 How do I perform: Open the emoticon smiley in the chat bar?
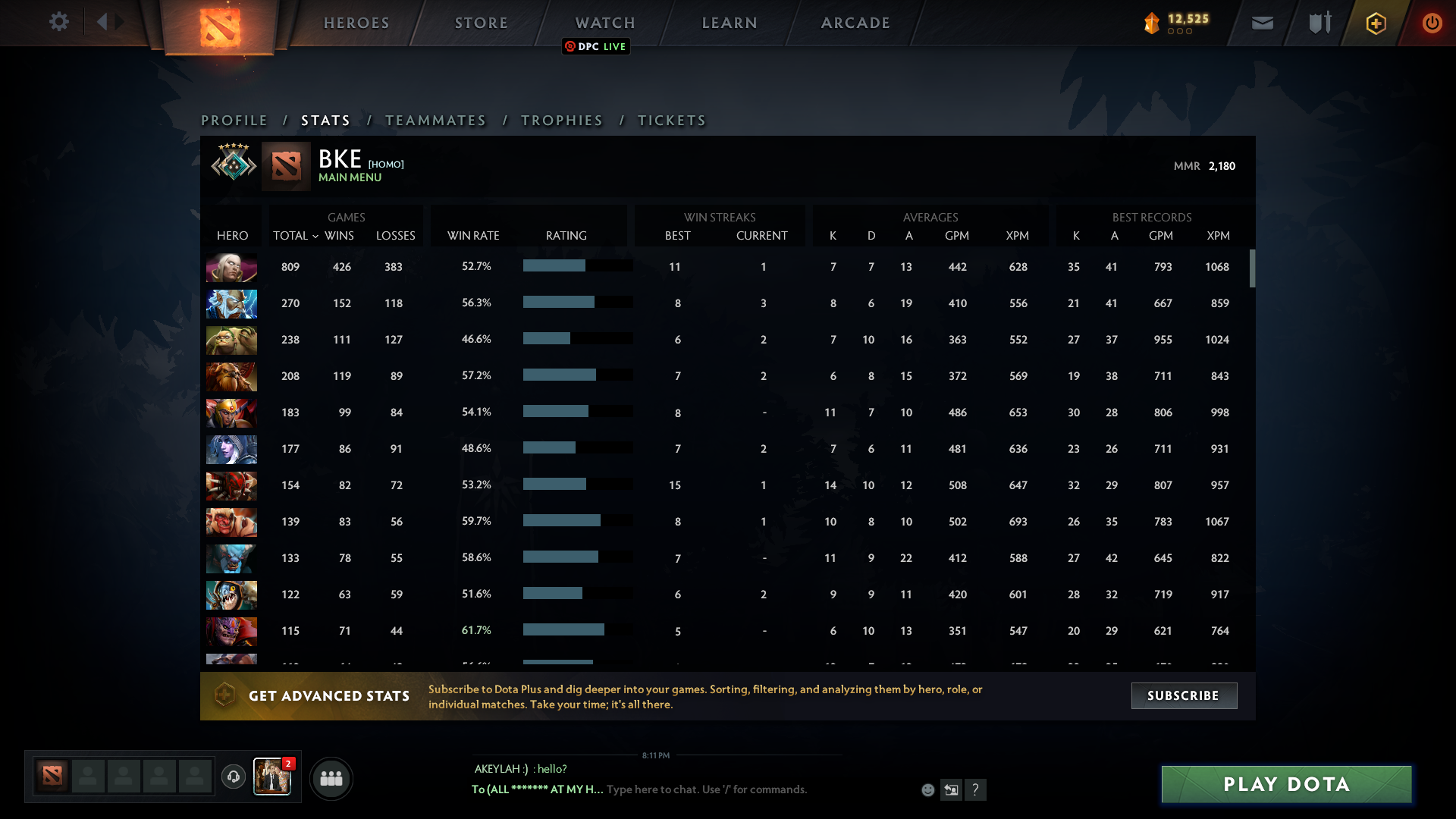pos(928,789)
